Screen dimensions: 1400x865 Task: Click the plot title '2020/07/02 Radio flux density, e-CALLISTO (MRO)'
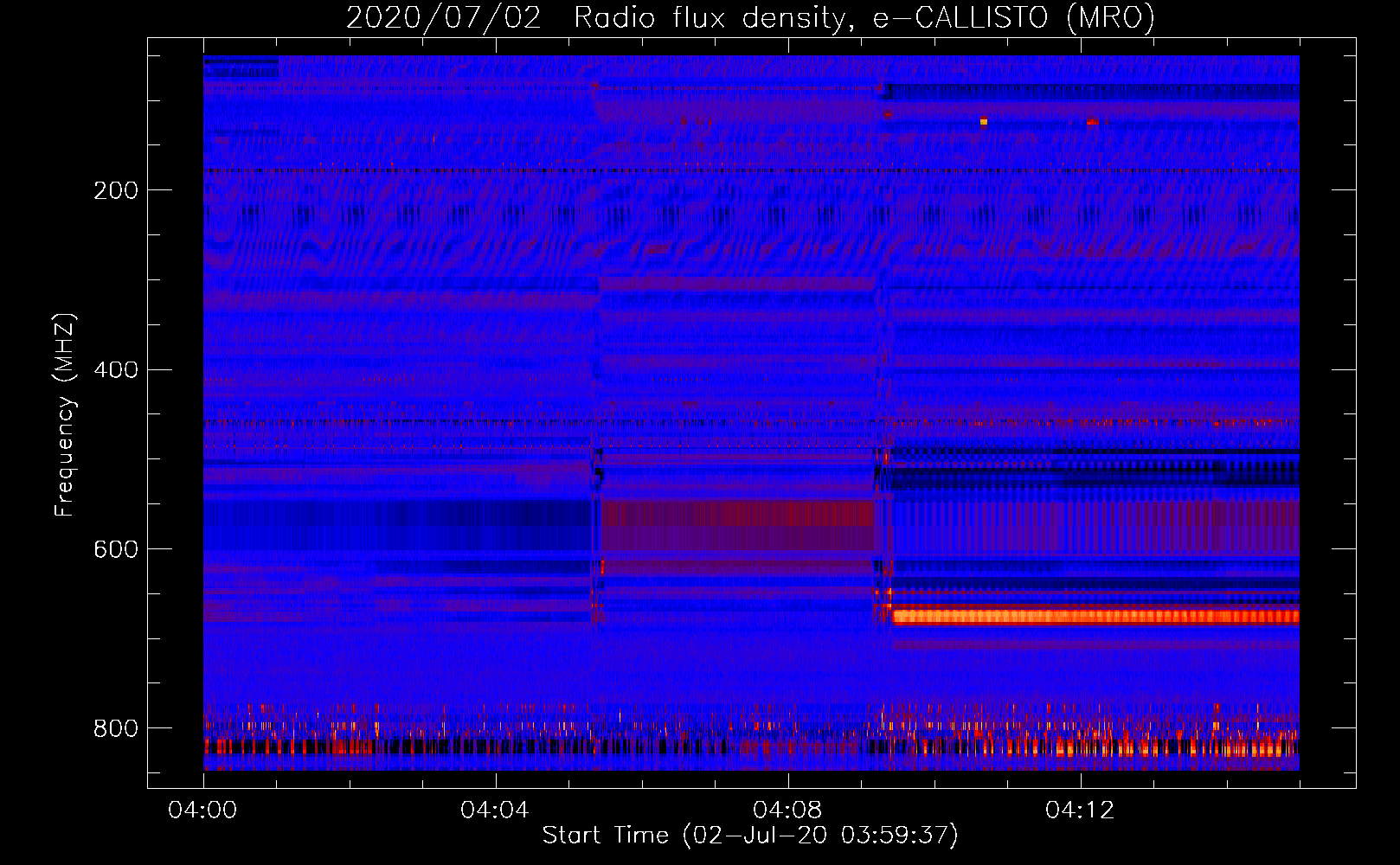(750, 17)
